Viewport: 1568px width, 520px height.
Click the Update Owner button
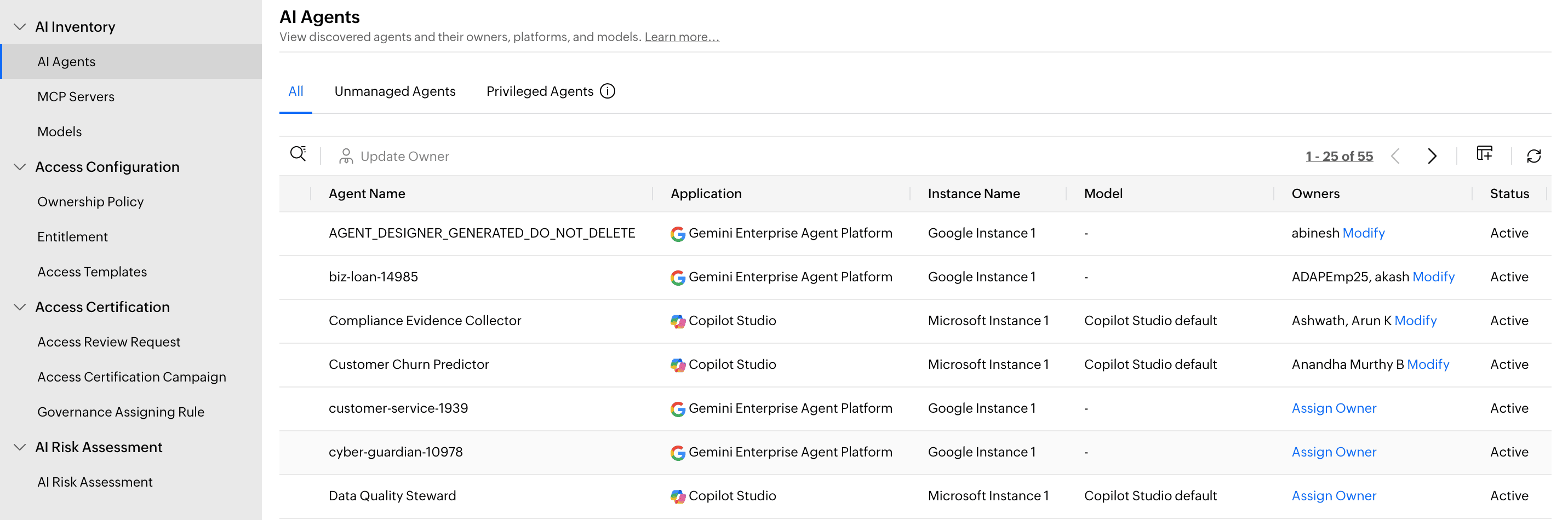coord(394,157)
